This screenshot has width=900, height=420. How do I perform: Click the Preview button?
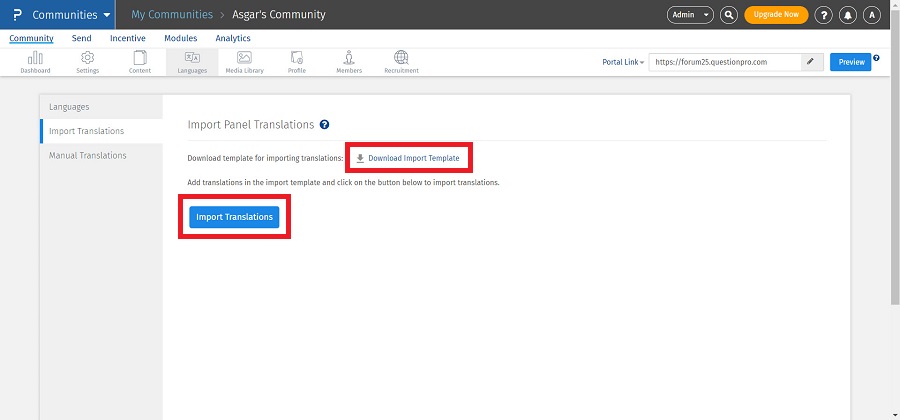click(x=851, y=62)
